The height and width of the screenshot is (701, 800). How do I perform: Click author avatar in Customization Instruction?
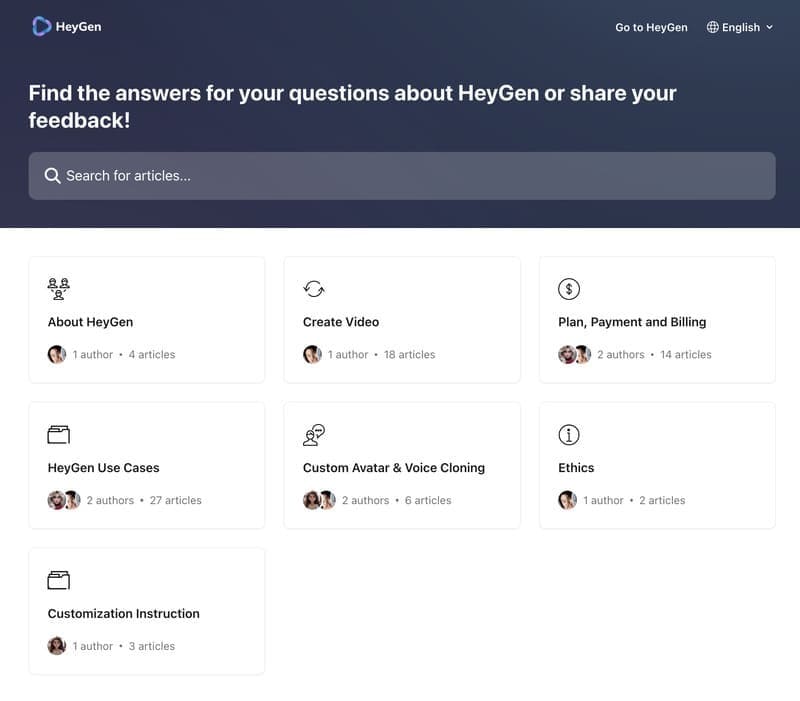click(x=57, y=645)
